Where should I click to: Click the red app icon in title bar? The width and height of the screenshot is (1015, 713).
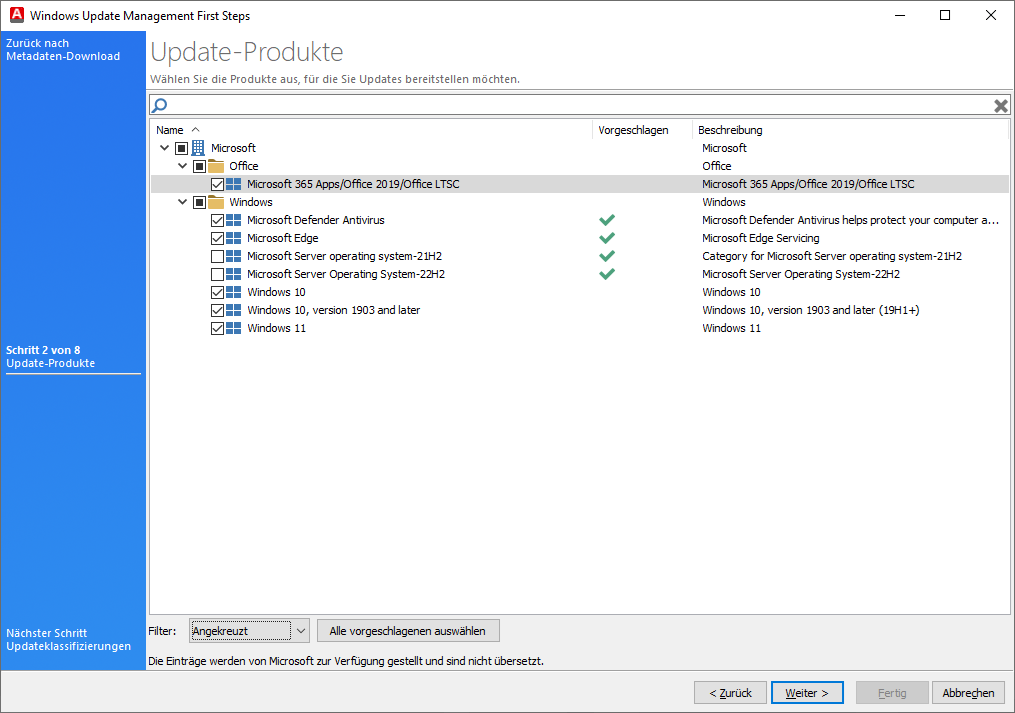coord(17,15)
